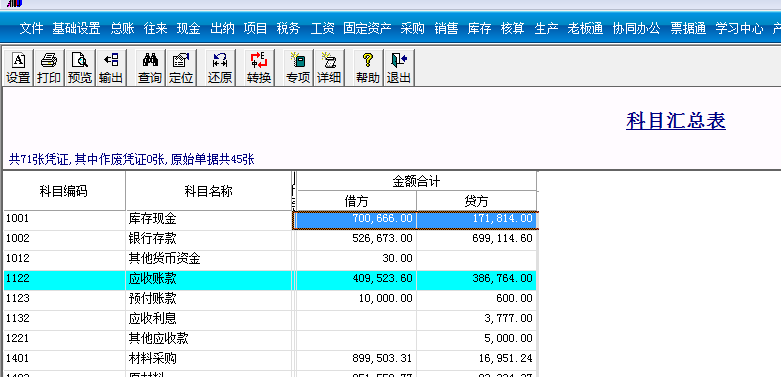The image size is (781, 377).
Task: Open the 协同办公 menu
Action: pos(637,28)
